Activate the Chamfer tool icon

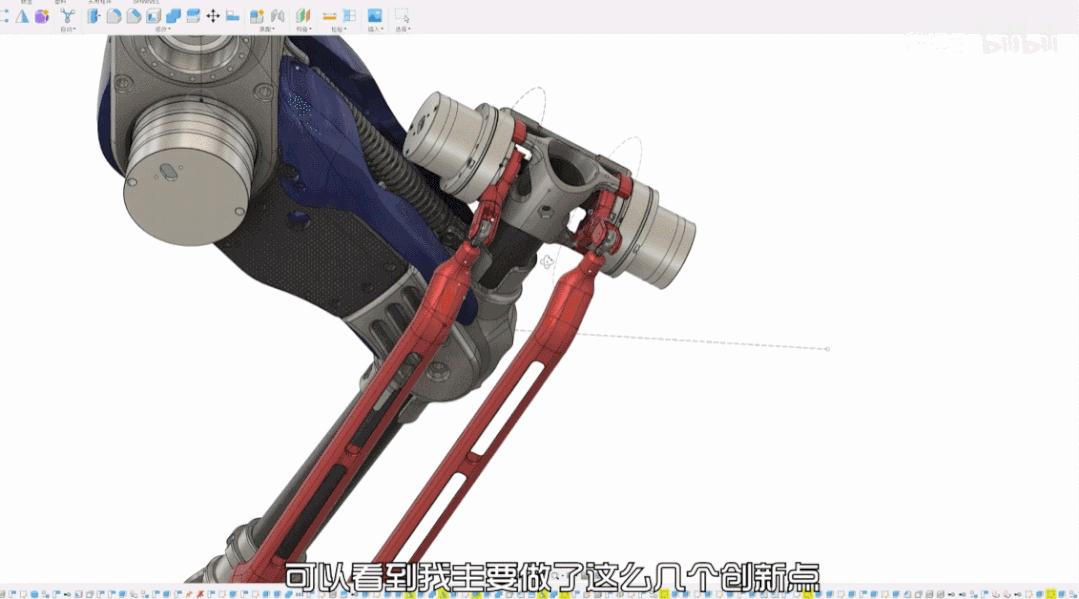point(133,16)
